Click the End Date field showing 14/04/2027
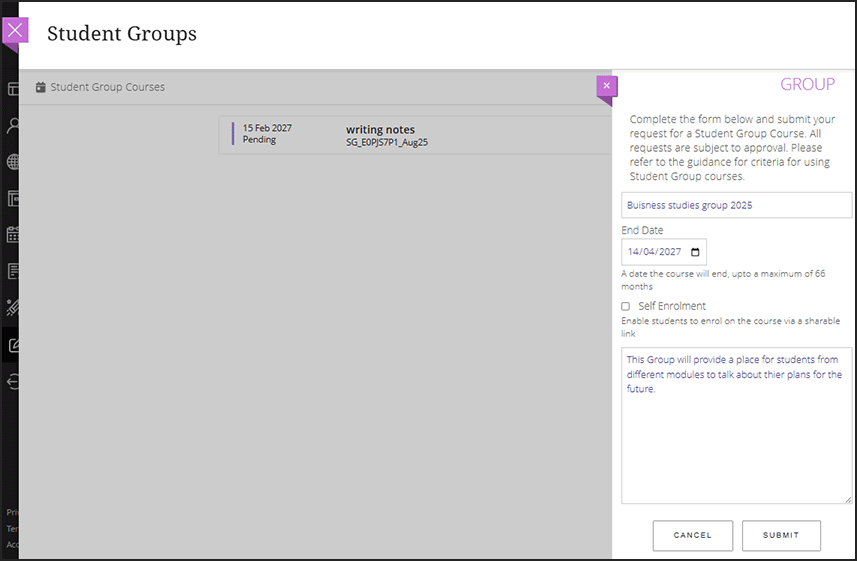857x561 pixels. tap(656, 252)
